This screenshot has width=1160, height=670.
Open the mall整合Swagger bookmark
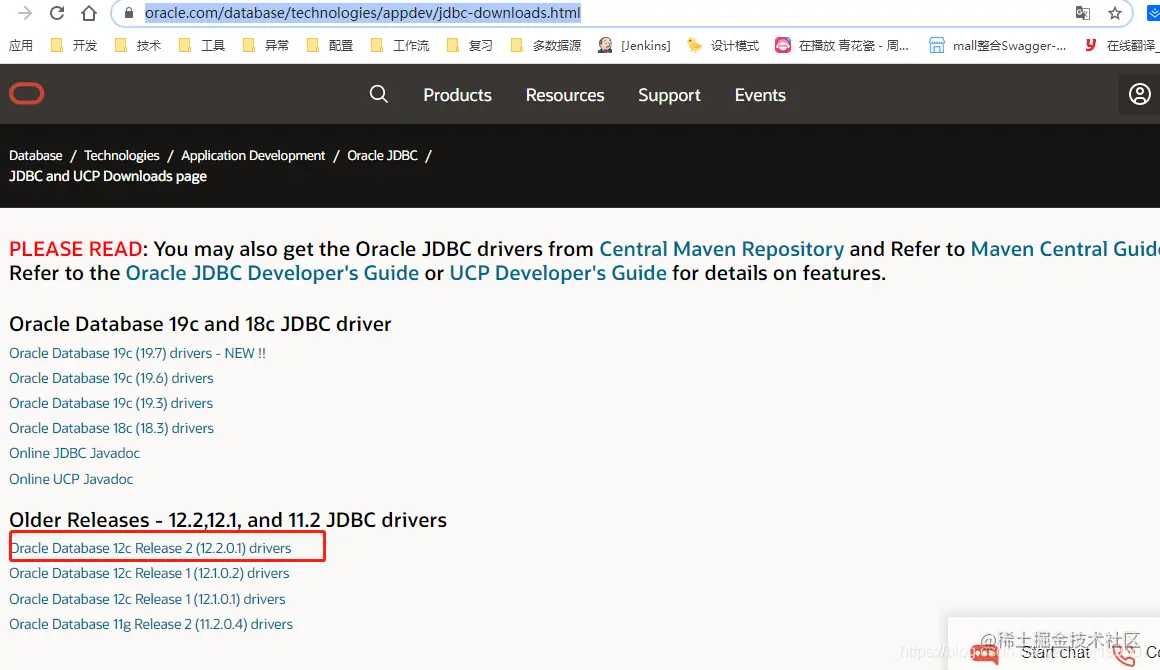pyautogui.click(x=997, y=46)
